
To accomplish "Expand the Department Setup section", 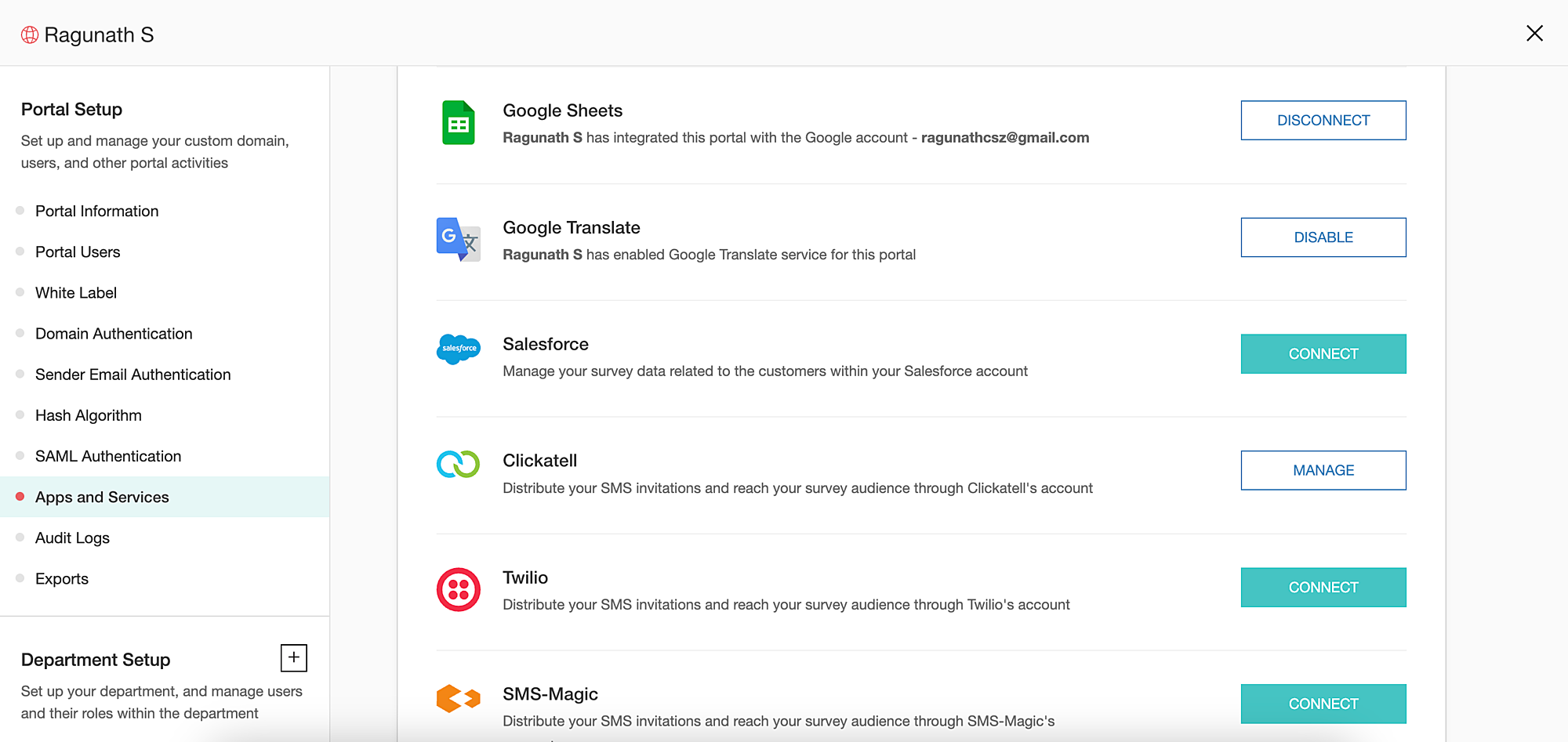I will pyautogui.click(x=293, y=657).
